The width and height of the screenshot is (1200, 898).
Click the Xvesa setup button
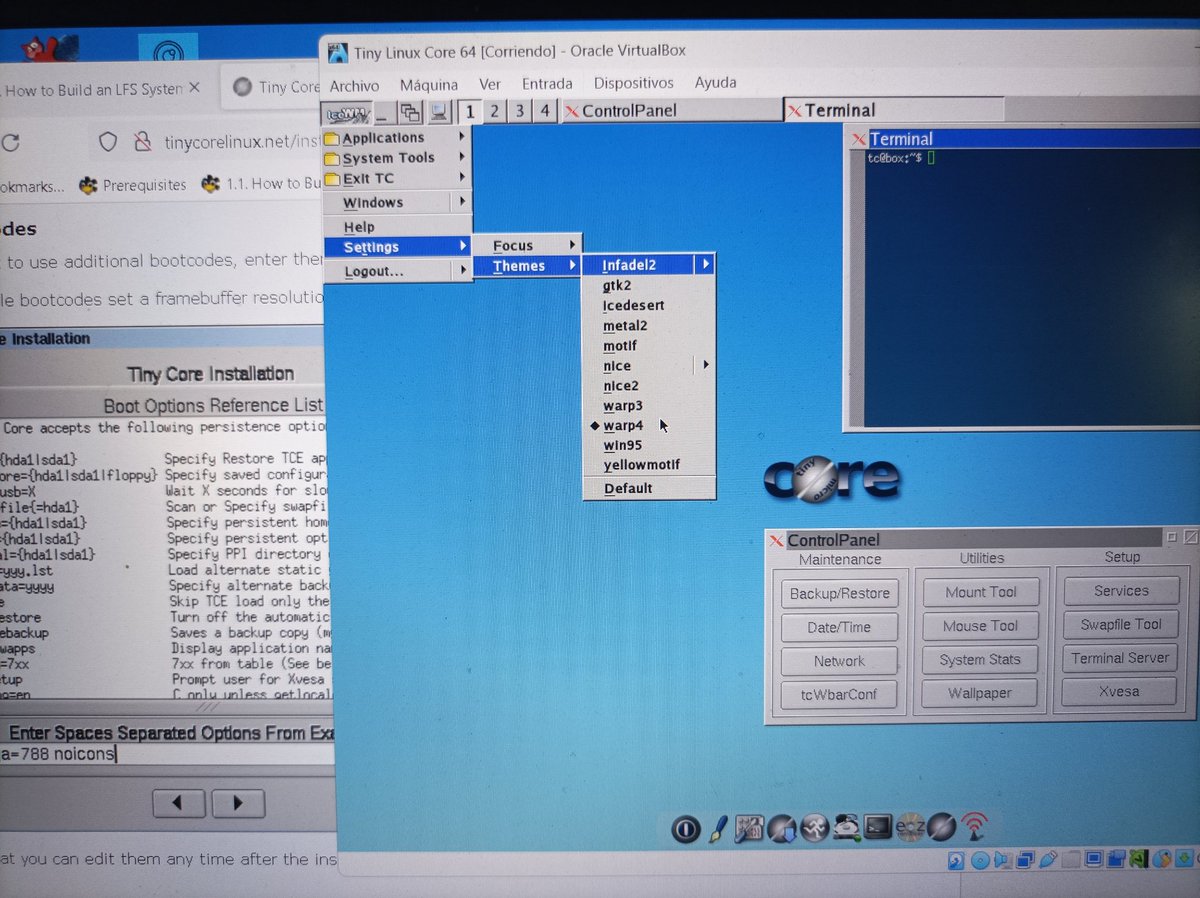click(x=1120, y=691)
